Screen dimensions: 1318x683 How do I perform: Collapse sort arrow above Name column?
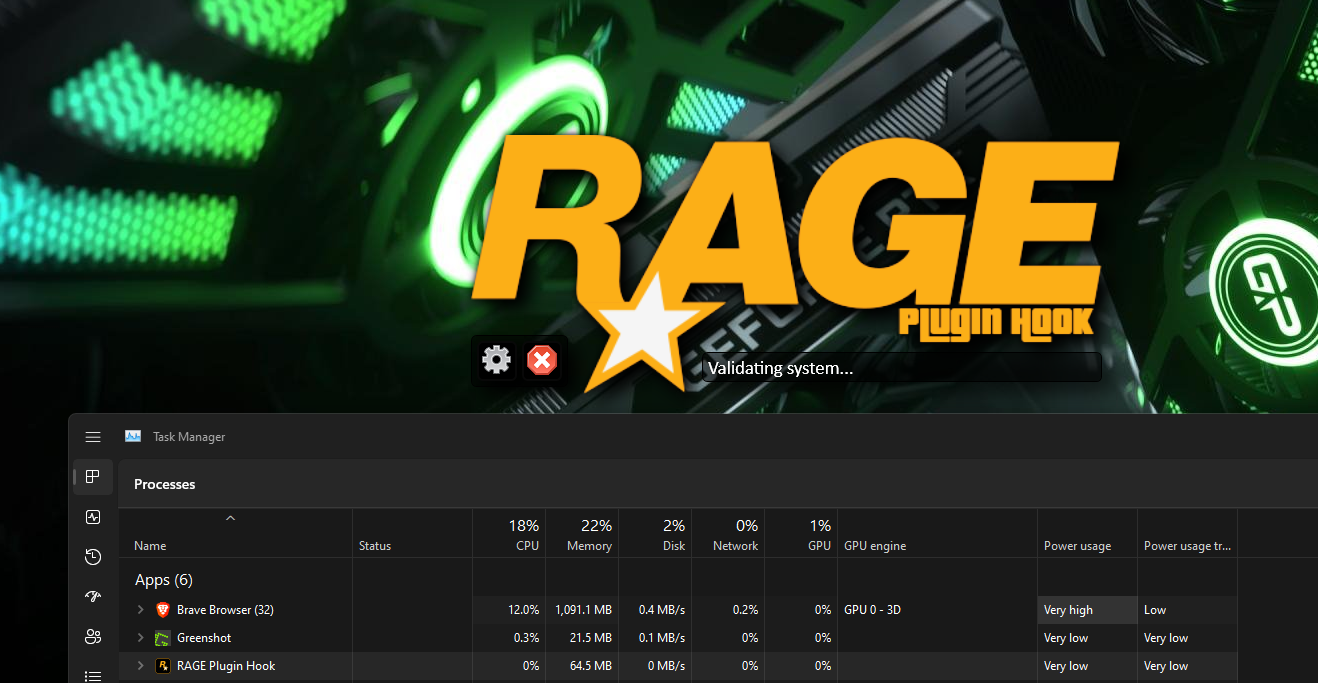pos(230,518)
